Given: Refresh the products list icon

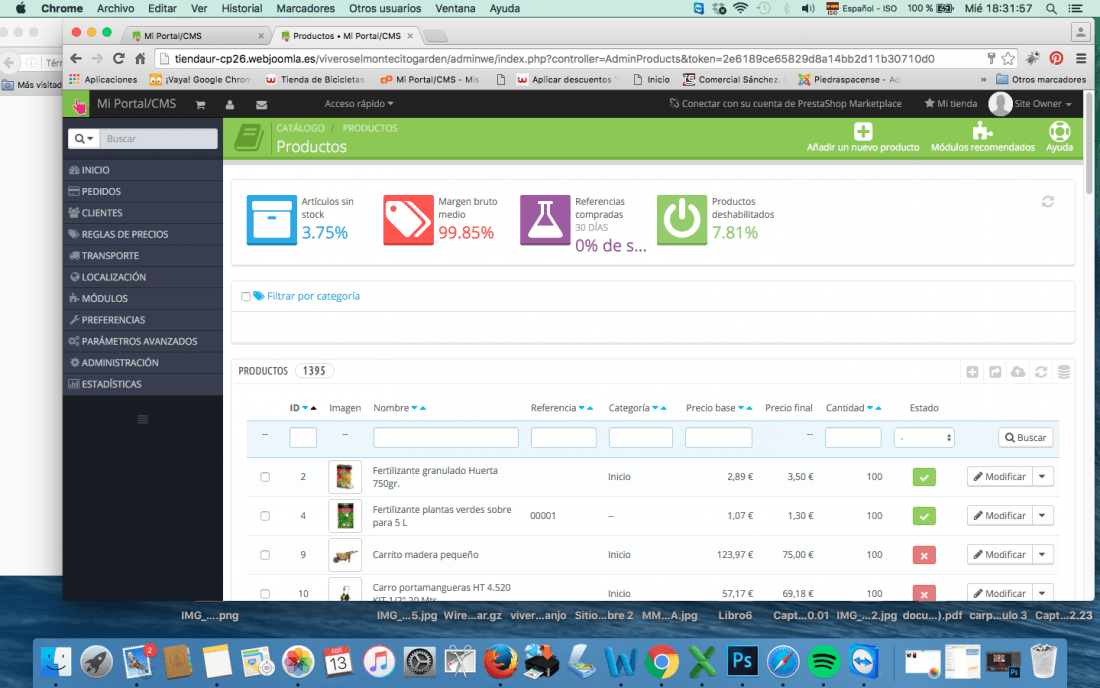Looking at the screenshot, I should click(1041, 372).
